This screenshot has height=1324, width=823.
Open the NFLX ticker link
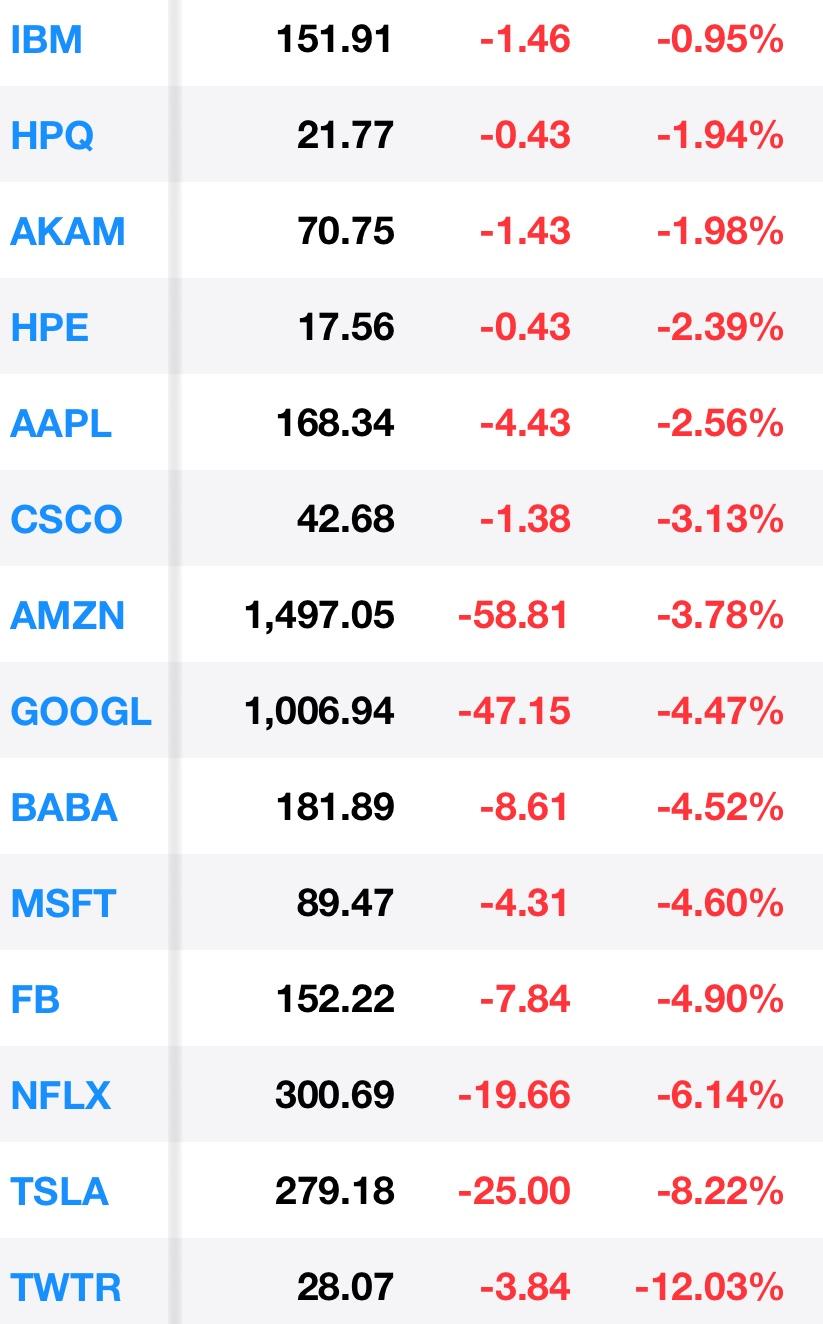(x=60, y=1096)
